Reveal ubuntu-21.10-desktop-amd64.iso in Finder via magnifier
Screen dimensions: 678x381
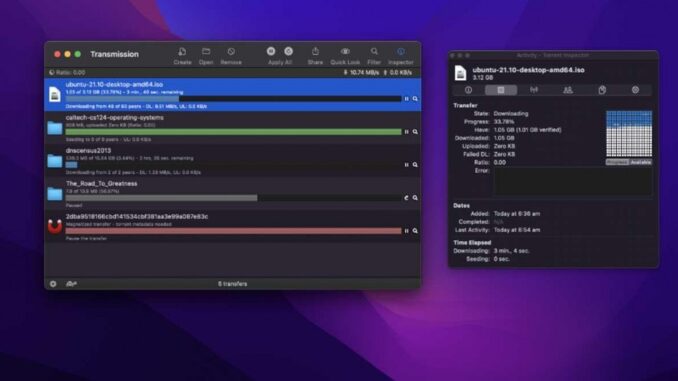coord(415,99)
